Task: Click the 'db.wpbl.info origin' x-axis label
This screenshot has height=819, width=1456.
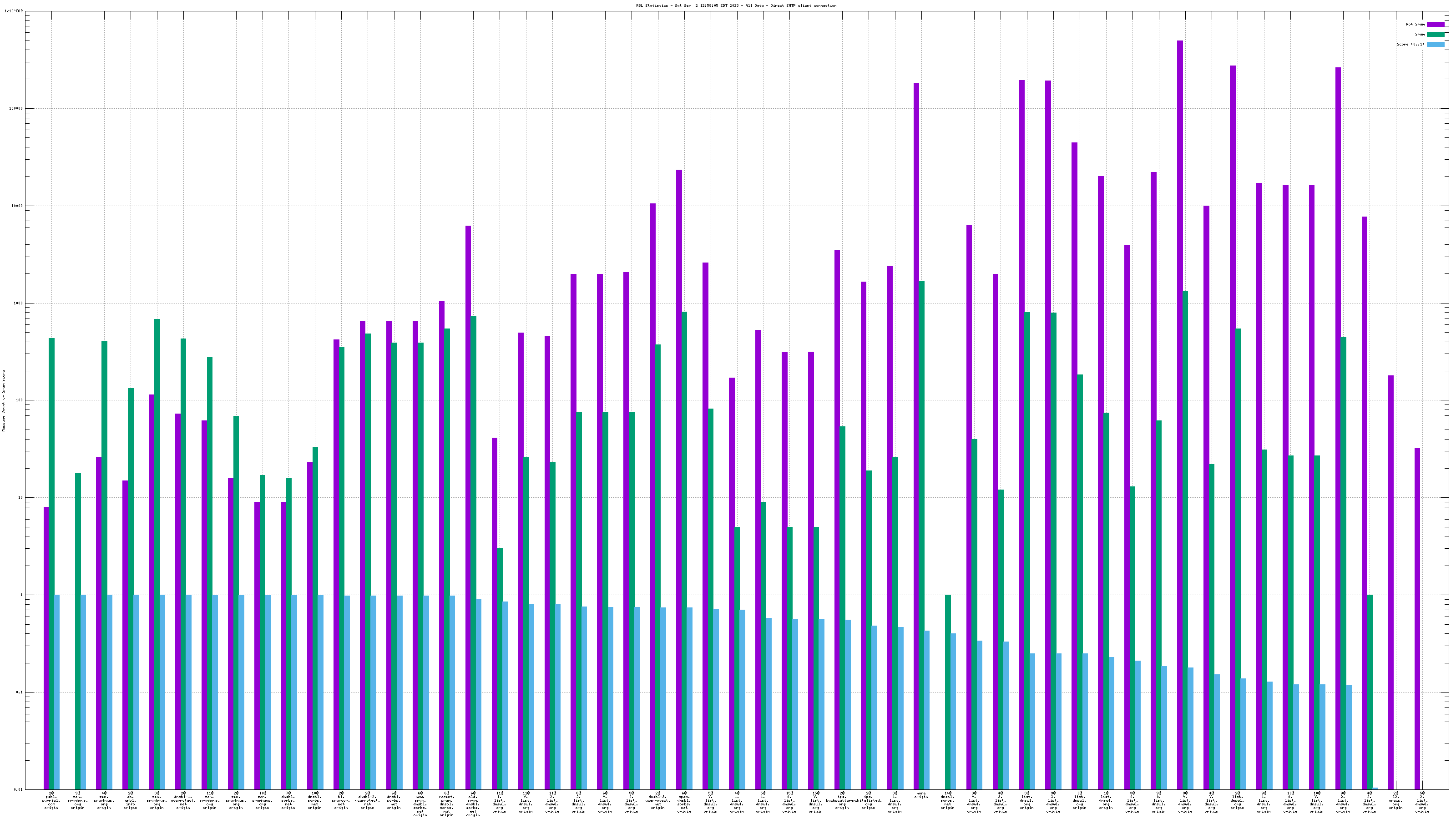Action: pos(130,800)
